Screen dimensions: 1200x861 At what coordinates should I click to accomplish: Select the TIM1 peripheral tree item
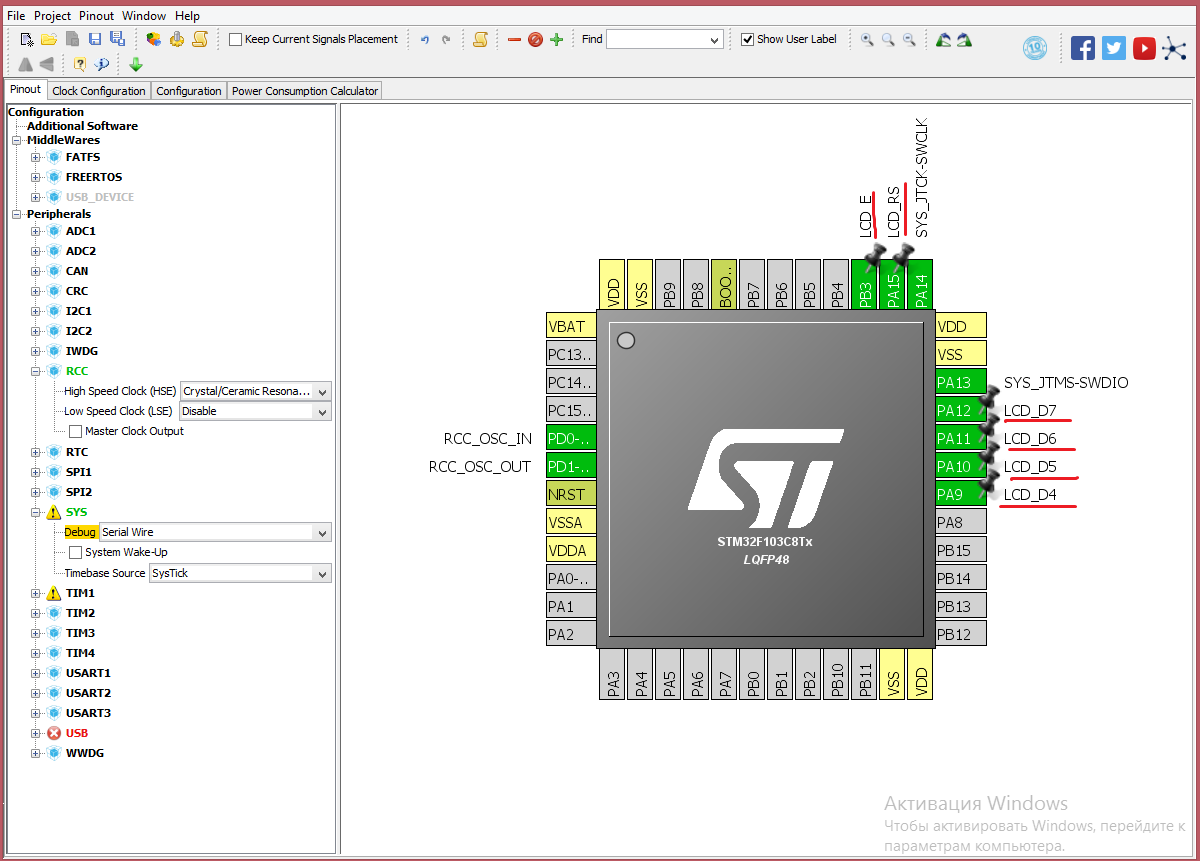click(81, 593)
